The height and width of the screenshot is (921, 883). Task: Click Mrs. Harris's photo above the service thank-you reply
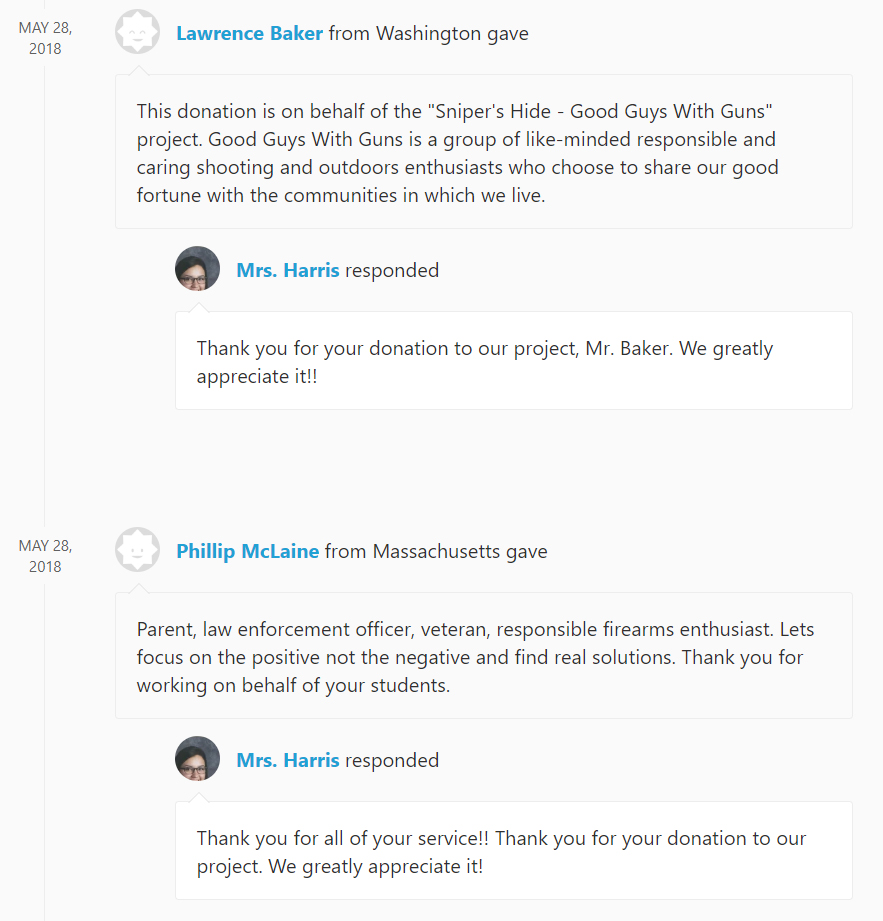[x=197, y=759]
